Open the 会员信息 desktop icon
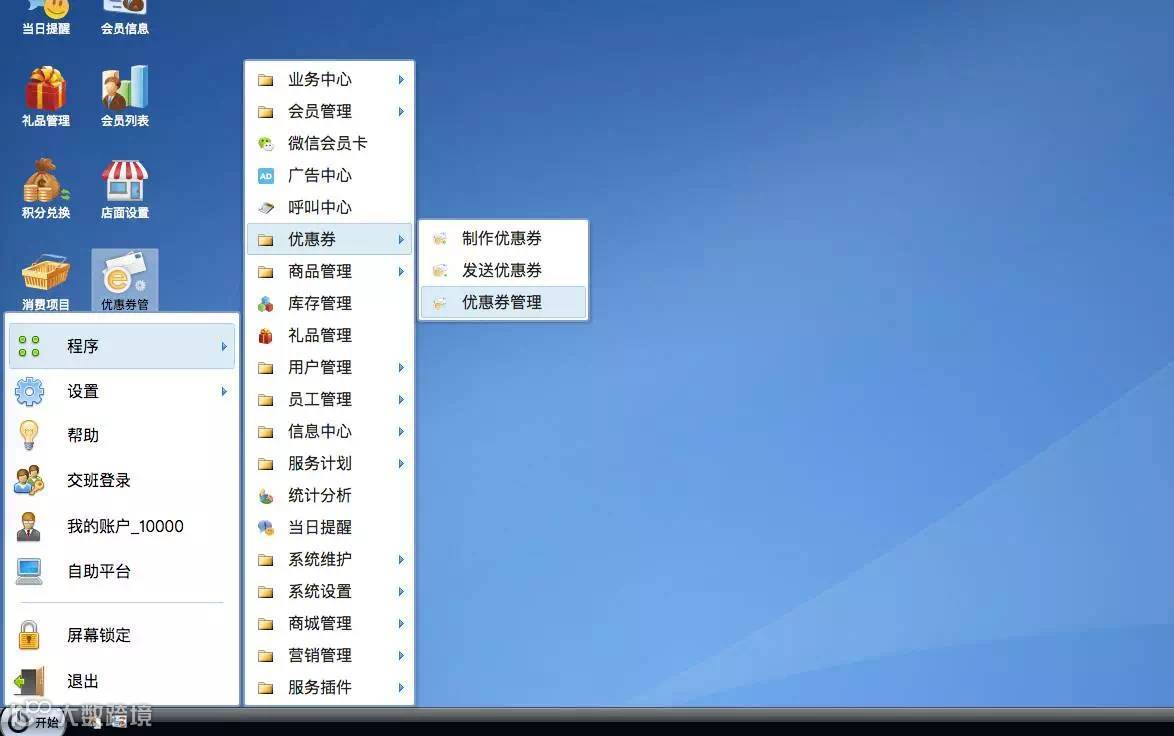 pyautogui.click(x=125, y=17)
